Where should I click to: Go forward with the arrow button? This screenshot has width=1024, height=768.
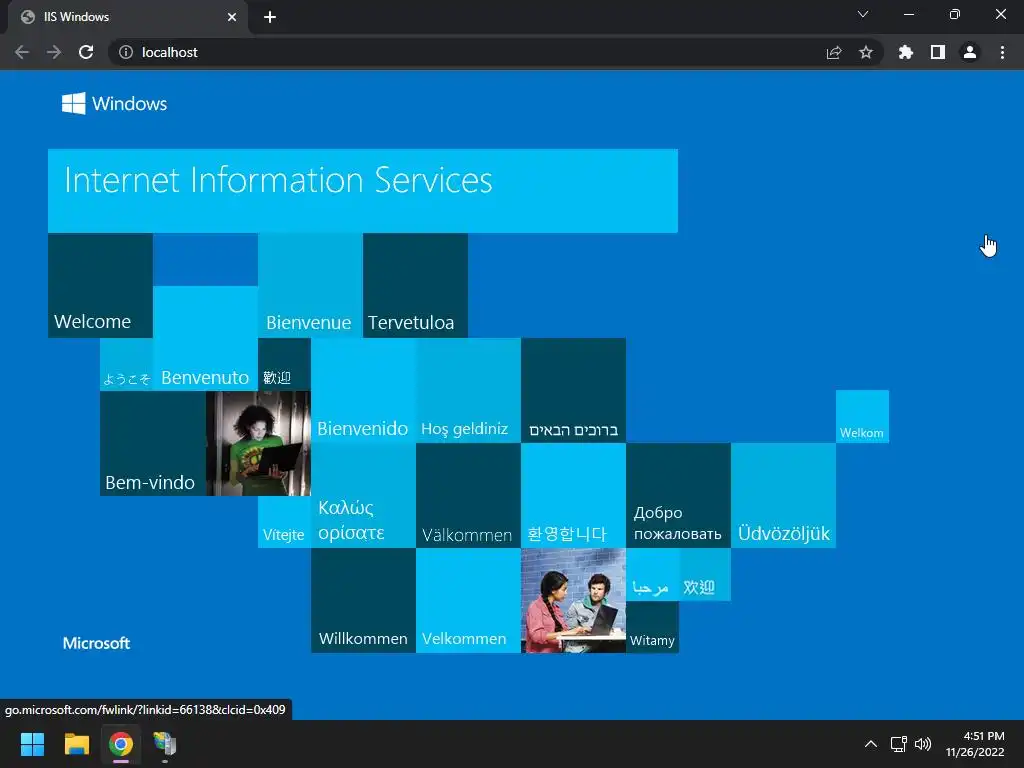(x=54, y=52)
